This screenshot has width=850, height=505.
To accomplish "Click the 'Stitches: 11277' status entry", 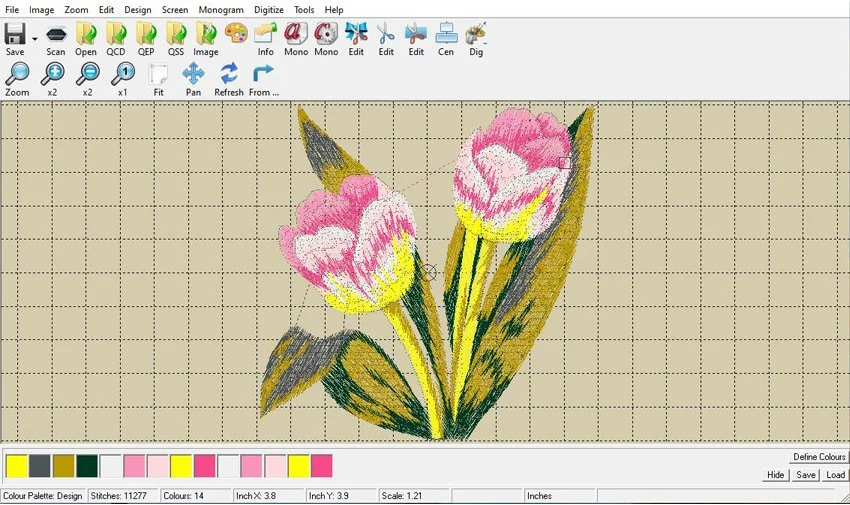I will (x=118, y=496).
